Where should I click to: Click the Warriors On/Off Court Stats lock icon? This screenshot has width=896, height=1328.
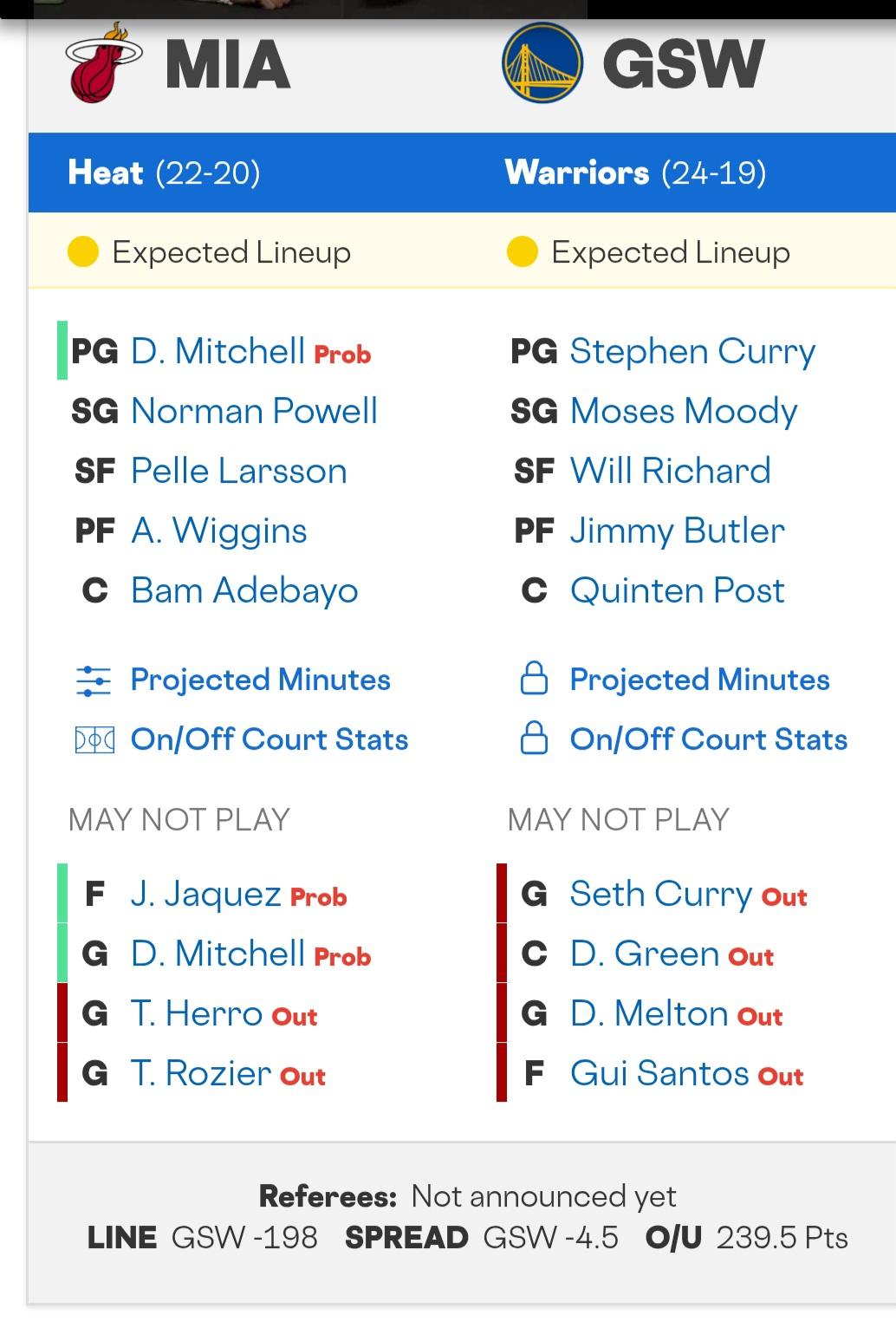pos(534,739)
